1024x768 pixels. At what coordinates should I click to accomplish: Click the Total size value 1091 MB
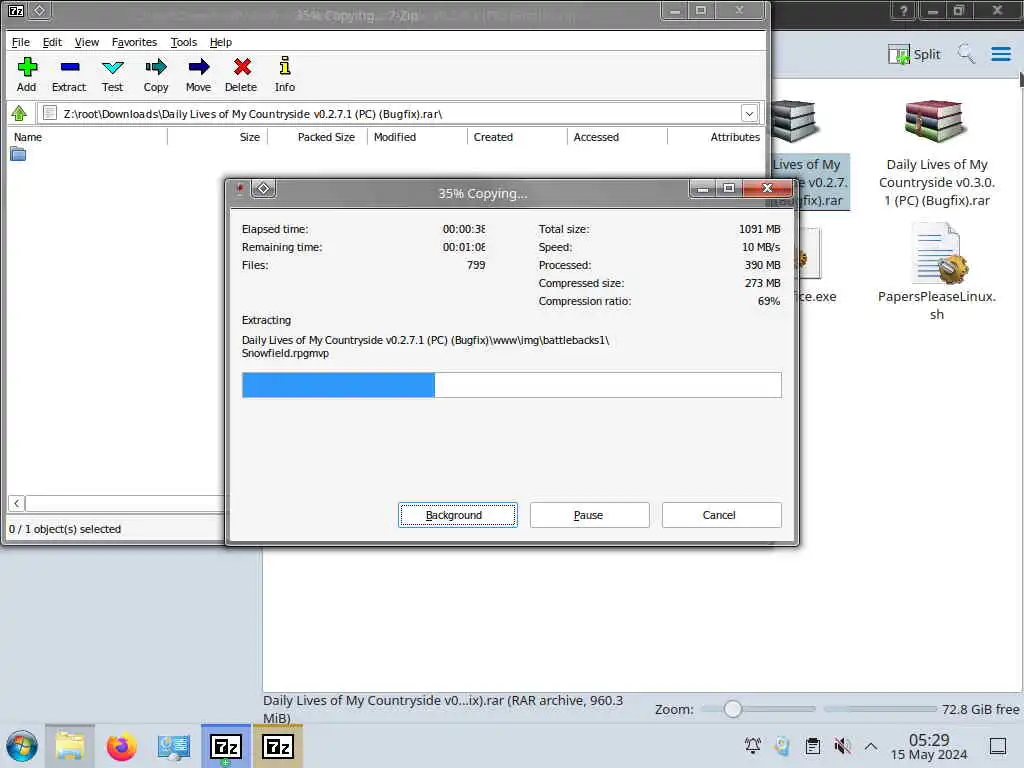[x=760, y=229]
